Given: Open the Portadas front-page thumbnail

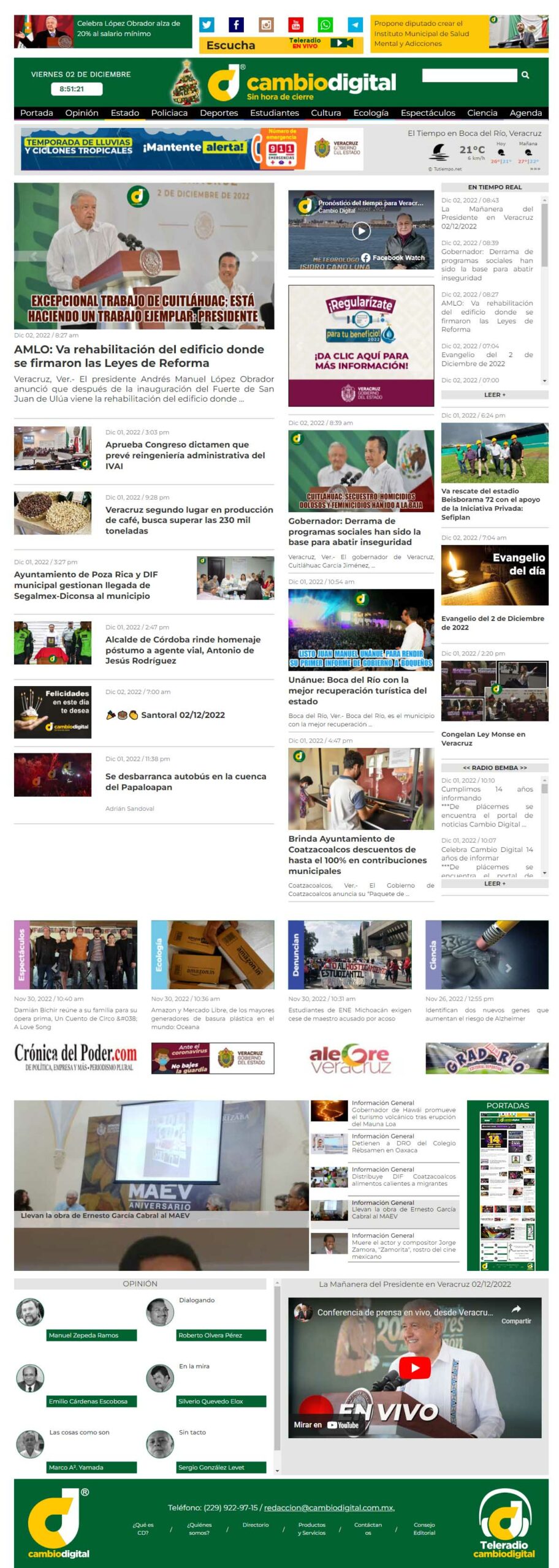Looking at the screenshot, I should [508, 1190].
